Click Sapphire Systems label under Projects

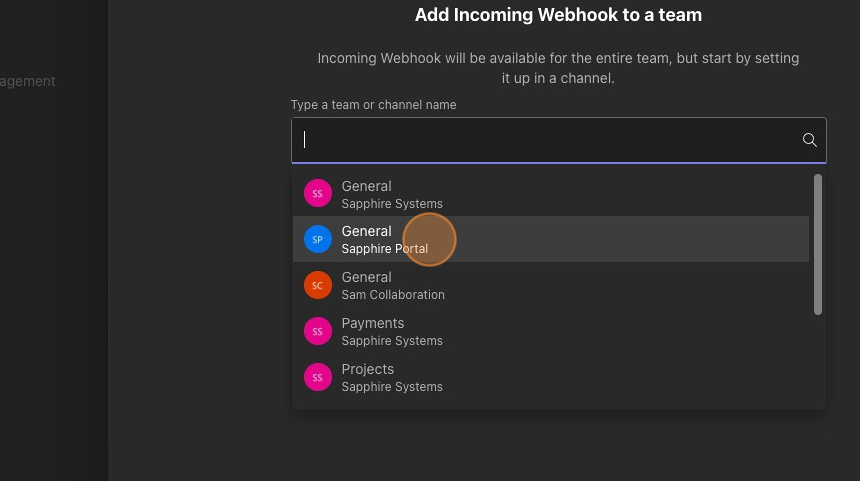(x=392, y=387)
